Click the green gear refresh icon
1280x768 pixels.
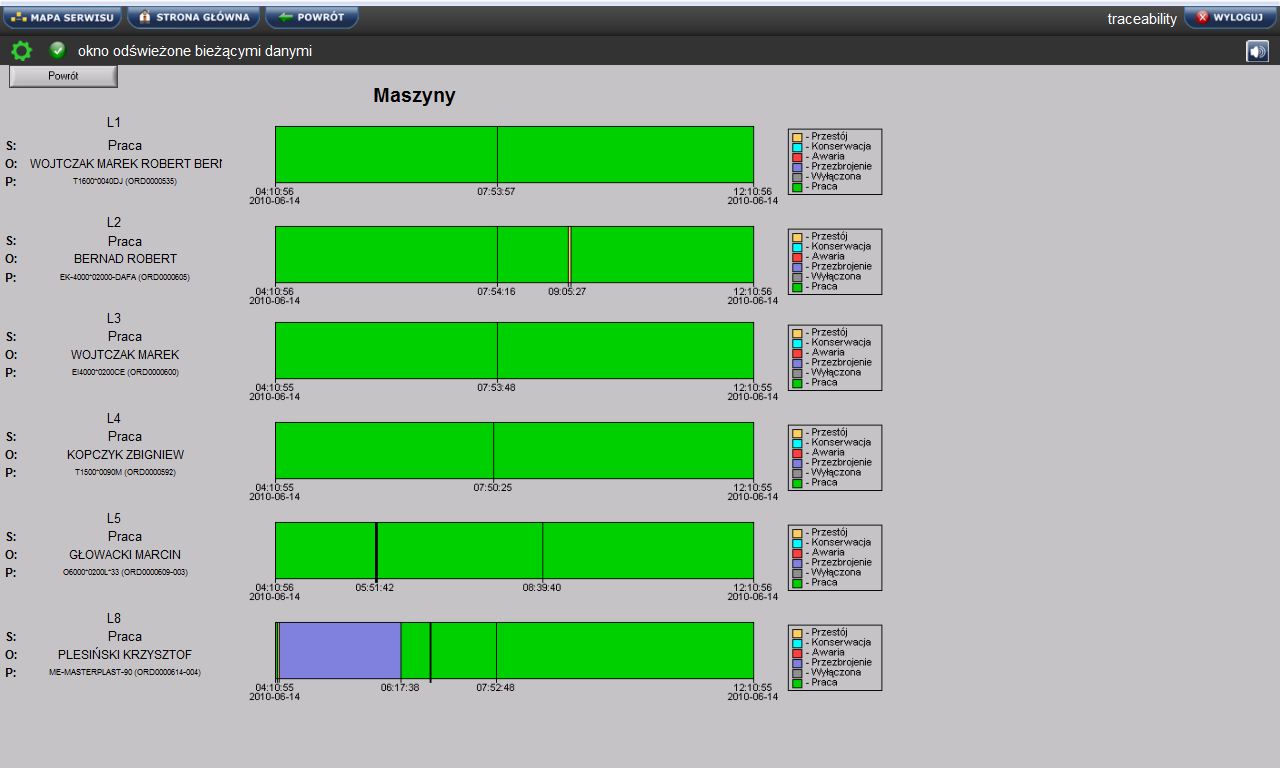tap(21, 51)
